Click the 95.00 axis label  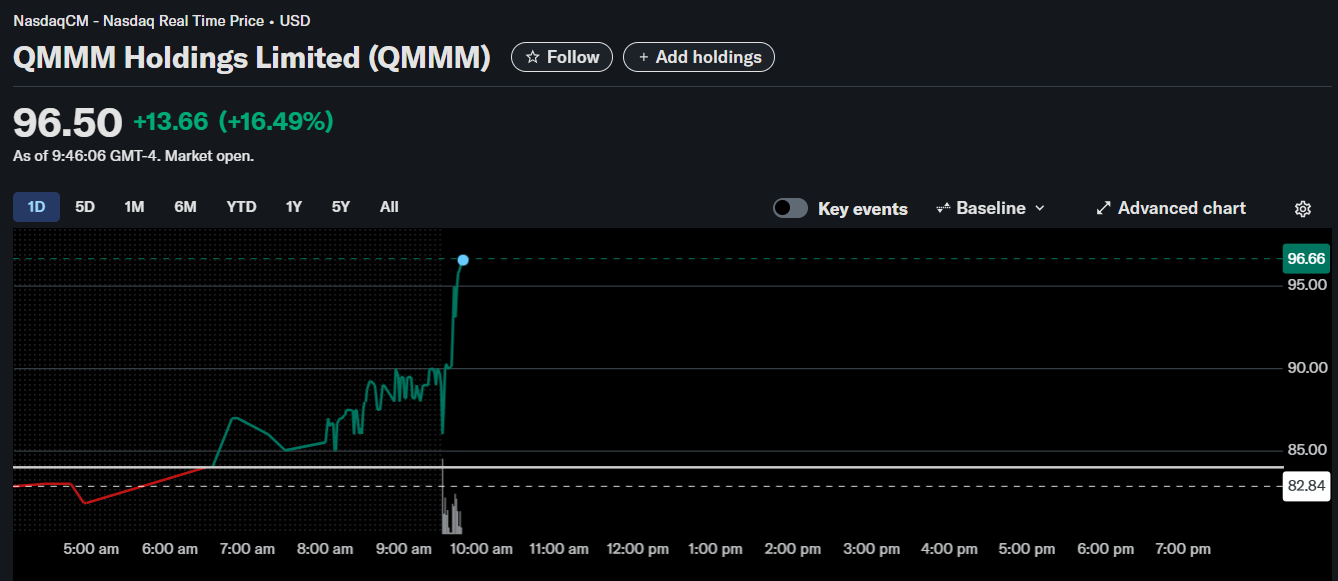(x=1306, y=286)
